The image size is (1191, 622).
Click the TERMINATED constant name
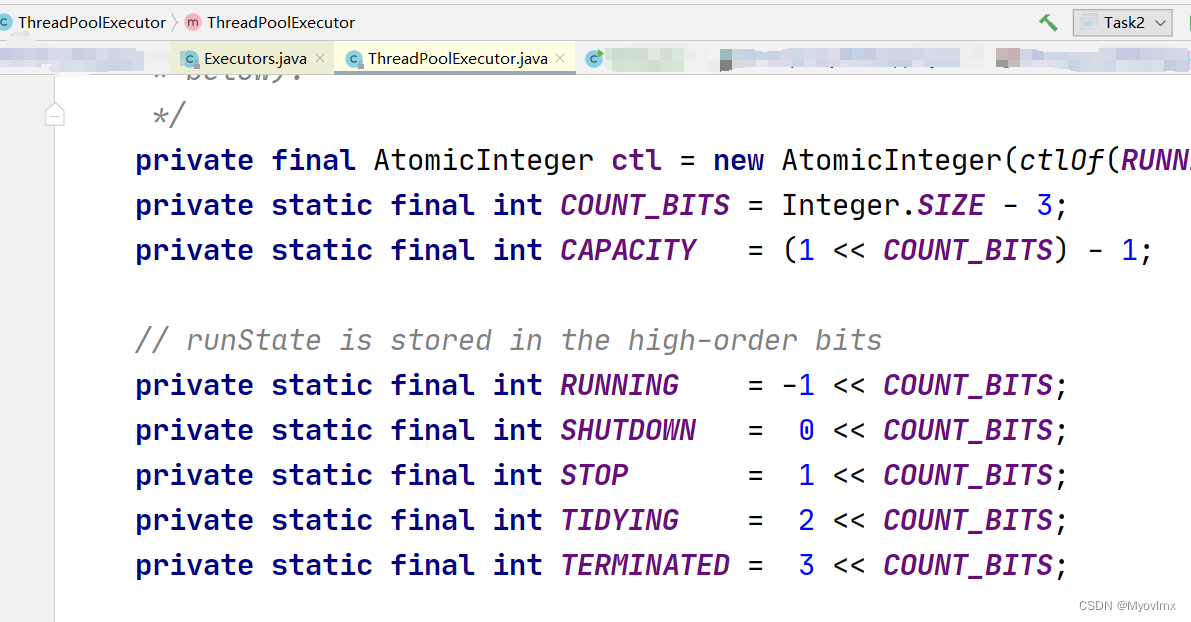645,564
